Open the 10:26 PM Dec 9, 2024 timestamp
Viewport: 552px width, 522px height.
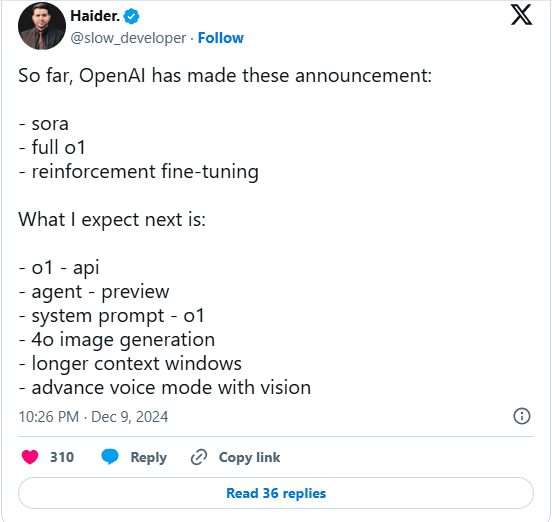point(93,417)
